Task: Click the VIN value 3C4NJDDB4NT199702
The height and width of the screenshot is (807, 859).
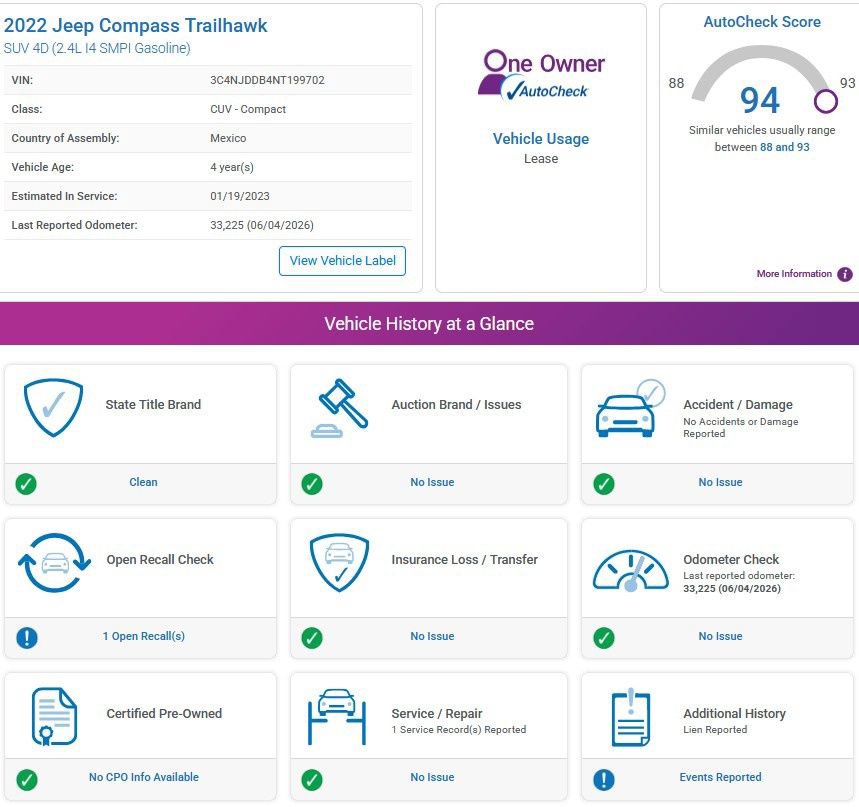Action: pos(267,80)
